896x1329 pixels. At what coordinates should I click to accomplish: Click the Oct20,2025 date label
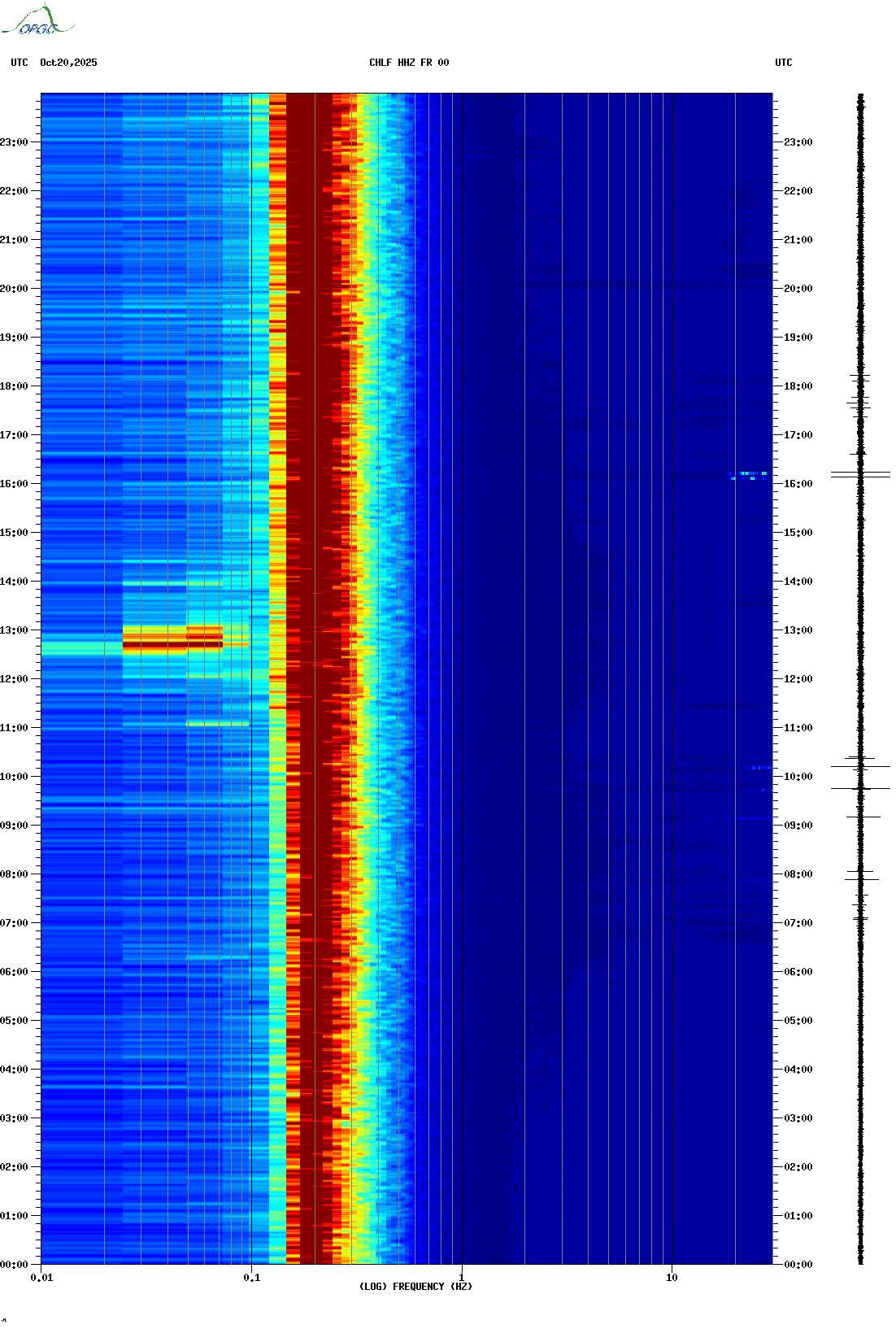pos(68,63)
